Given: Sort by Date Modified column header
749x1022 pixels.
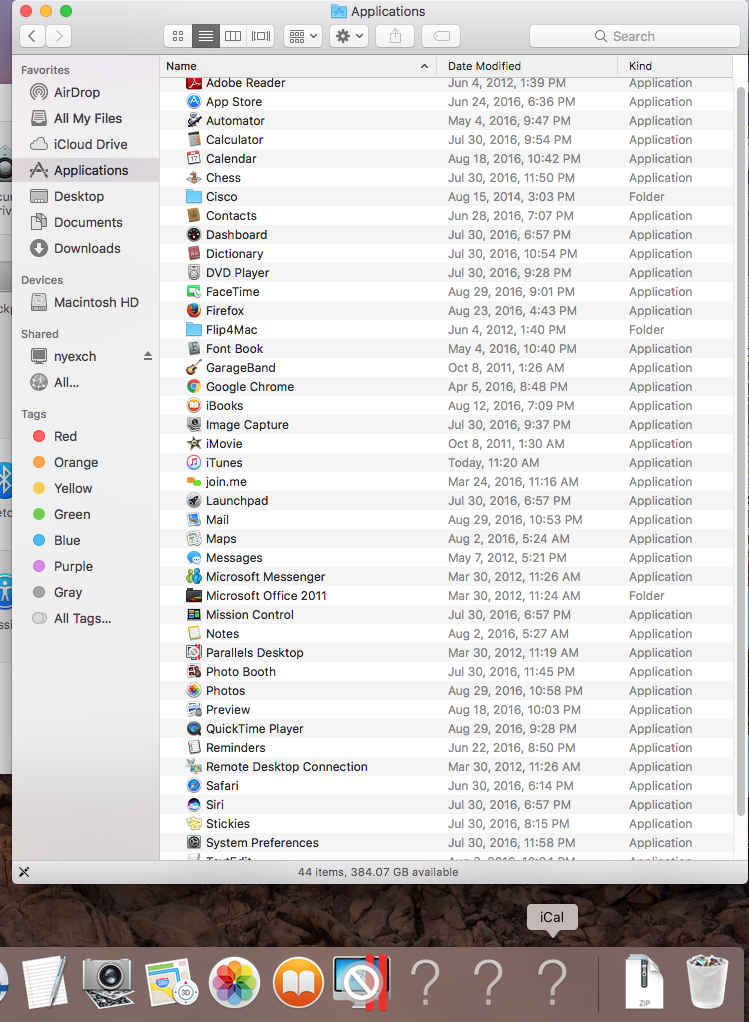Looking at the screenshot, I should click(x=527, y=66).
